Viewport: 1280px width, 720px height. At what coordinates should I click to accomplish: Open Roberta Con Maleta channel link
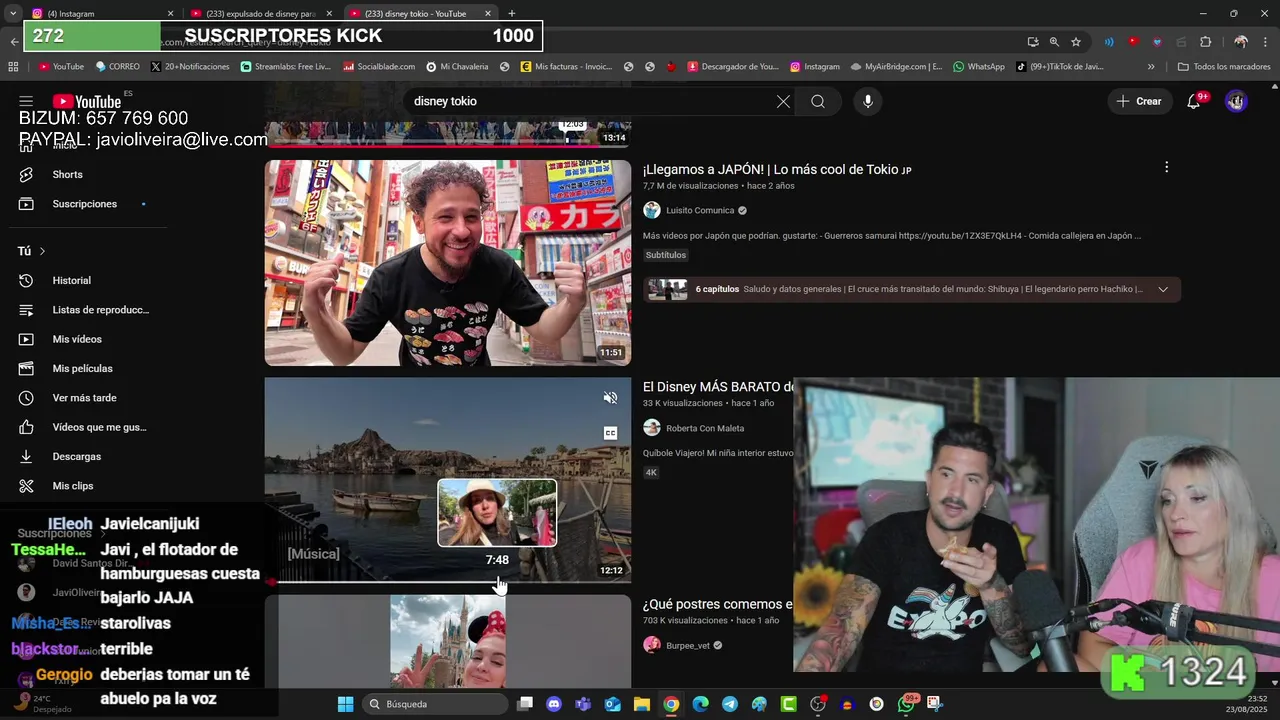705,428
